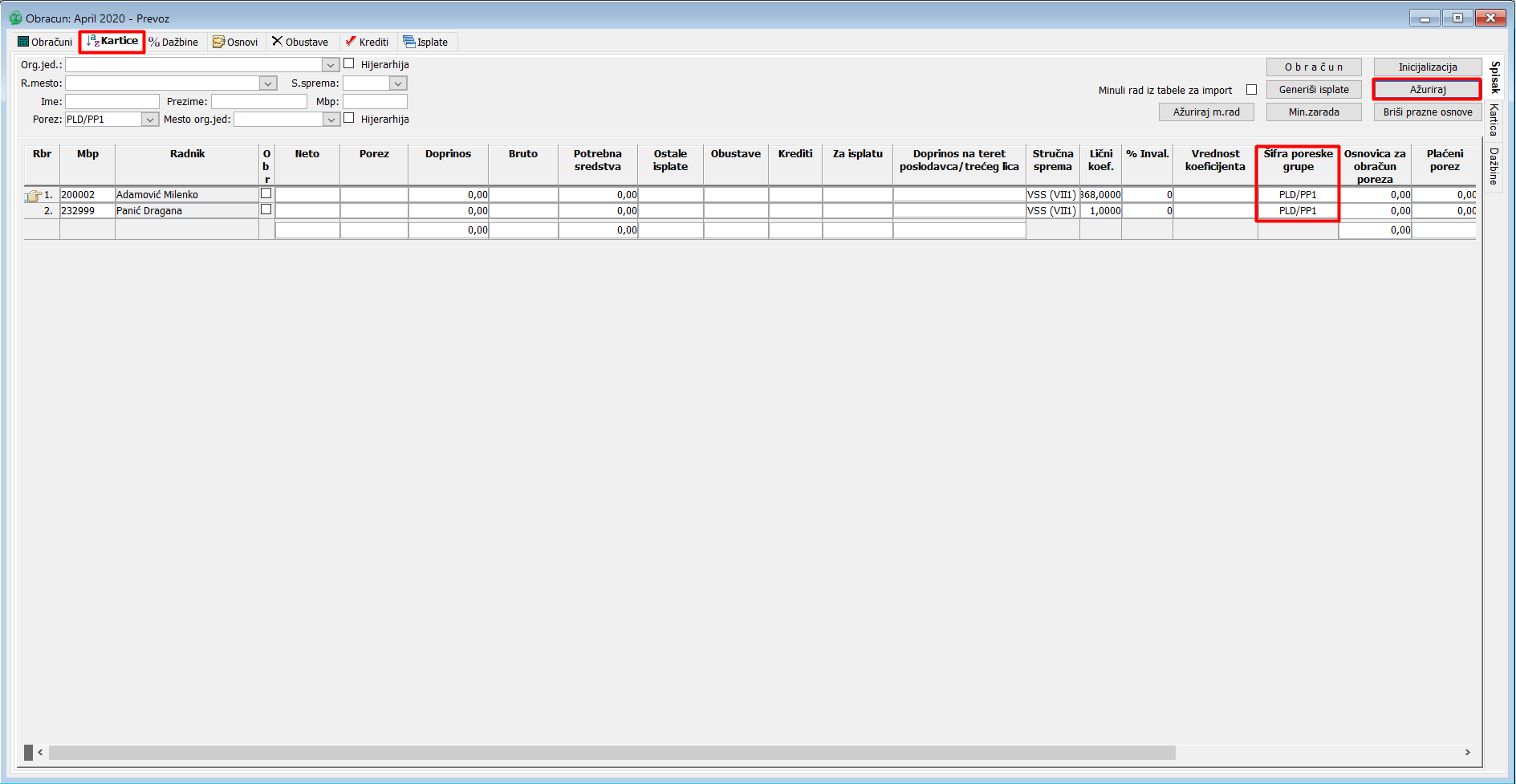
Task: Open Krediti checkmark icon tab
Action: [x=351, y=42]
